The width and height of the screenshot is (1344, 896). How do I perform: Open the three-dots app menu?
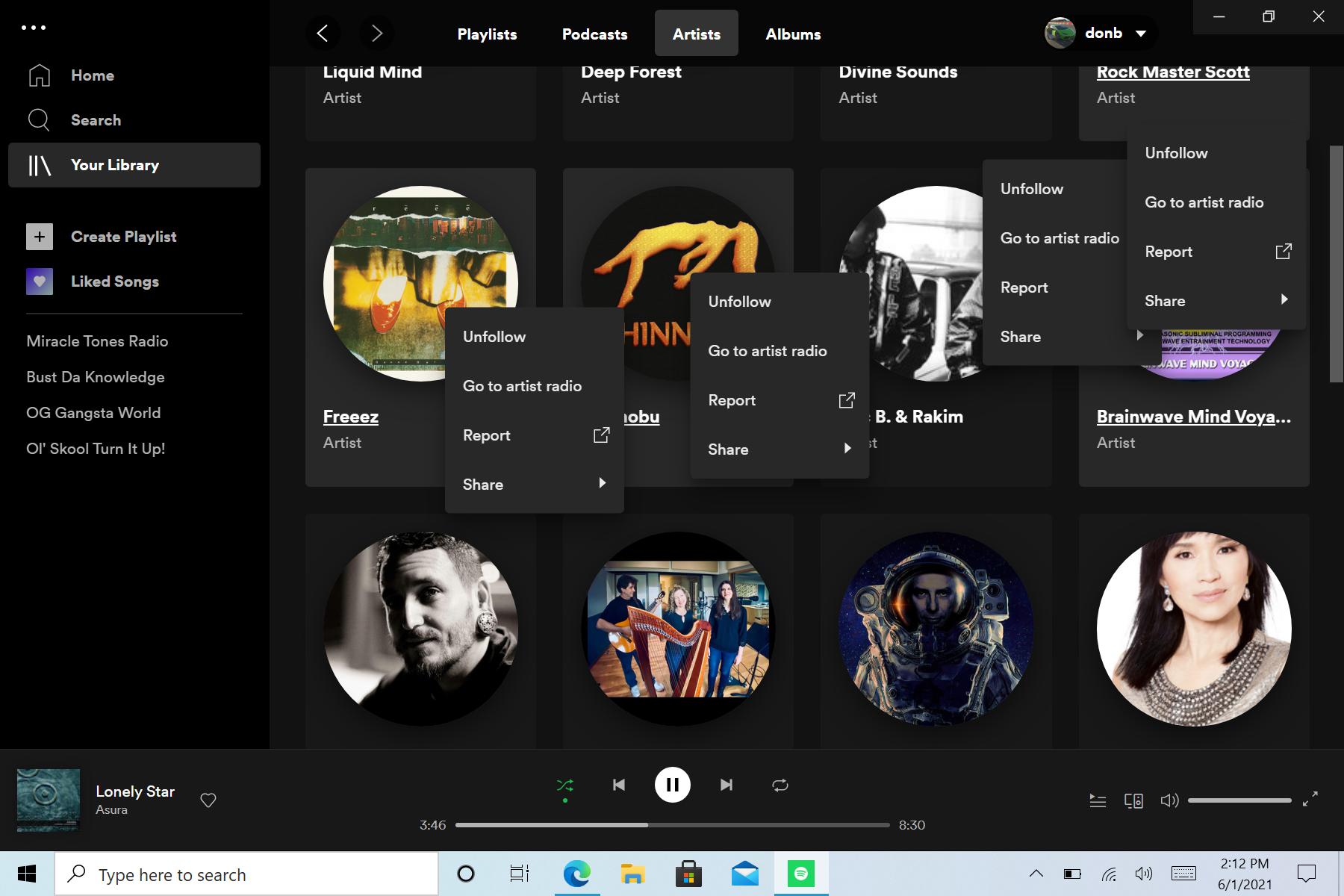pyautogui.click(x=34, y=28)
